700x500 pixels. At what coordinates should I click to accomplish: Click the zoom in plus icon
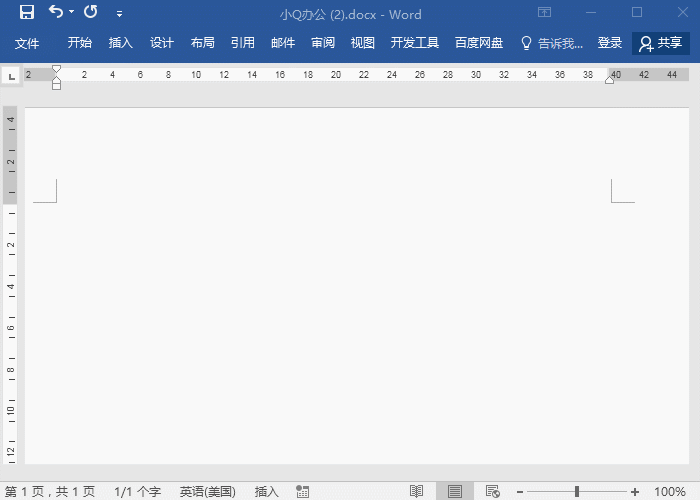pyautogui.click(x=635, y=491)
